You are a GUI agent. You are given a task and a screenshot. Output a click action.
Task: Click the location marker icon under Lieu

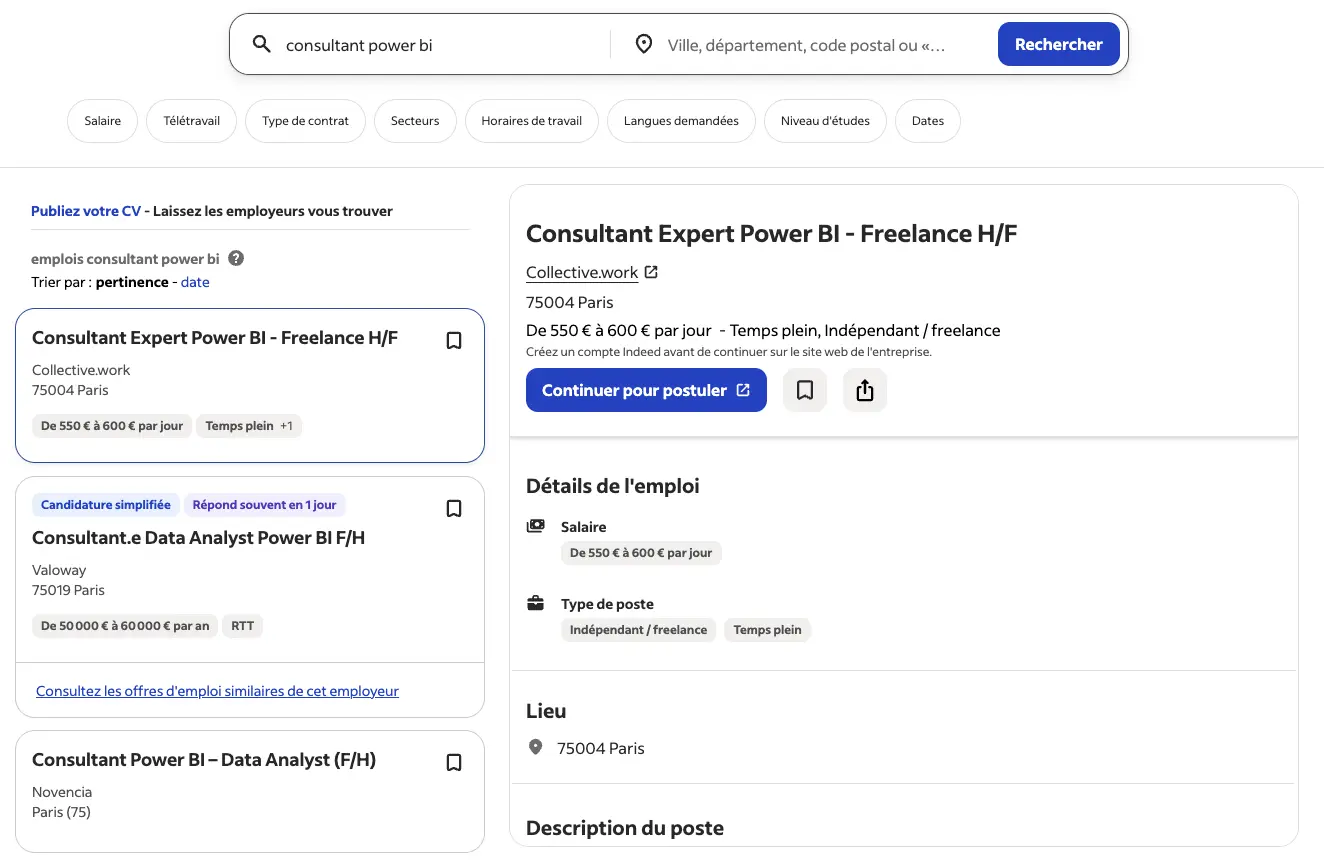click(536, 747)
